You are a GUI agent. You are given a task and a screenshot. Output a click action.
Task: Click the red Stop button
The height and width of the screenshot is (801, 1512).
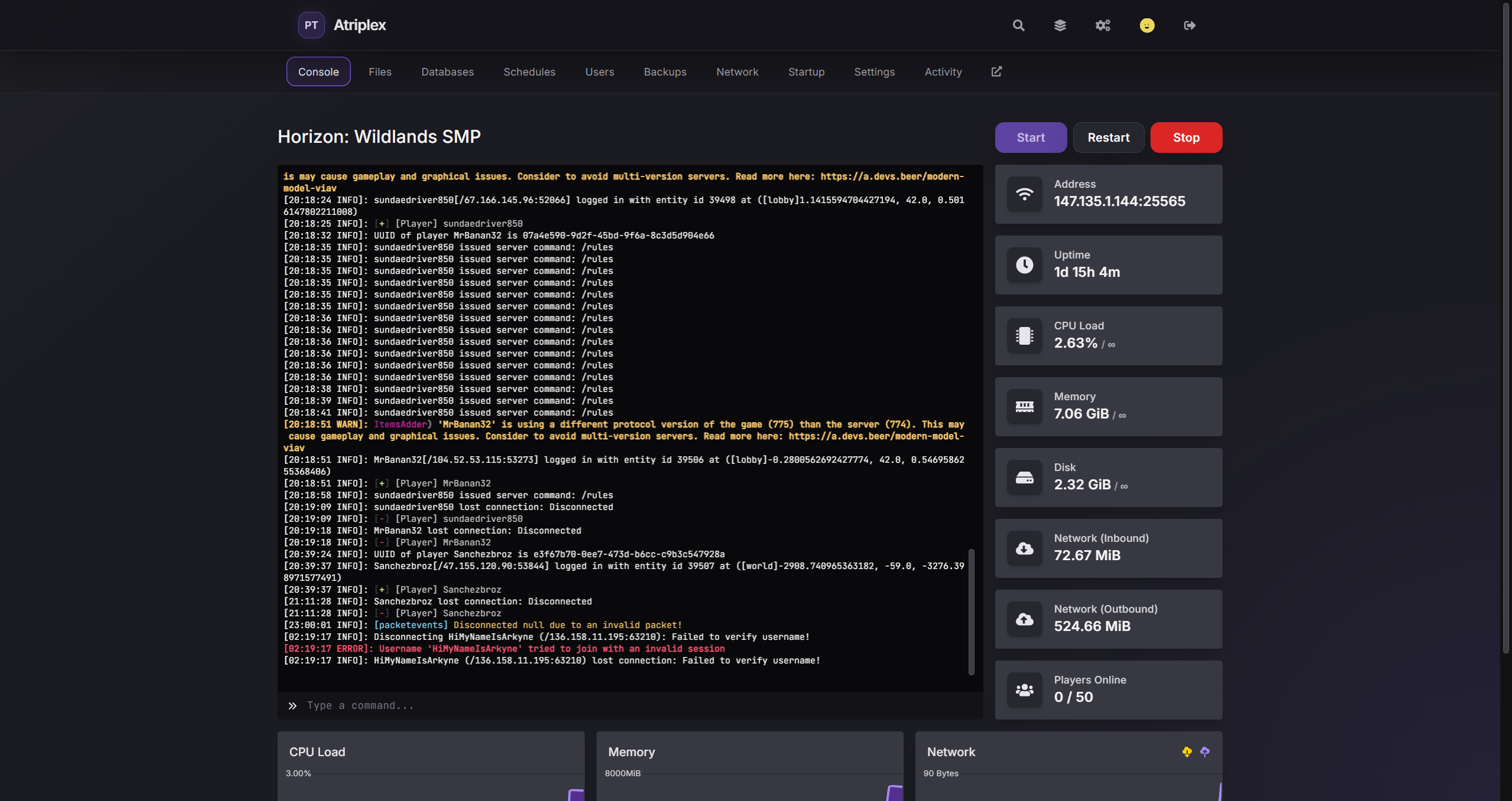click(x=1186, y=138)
